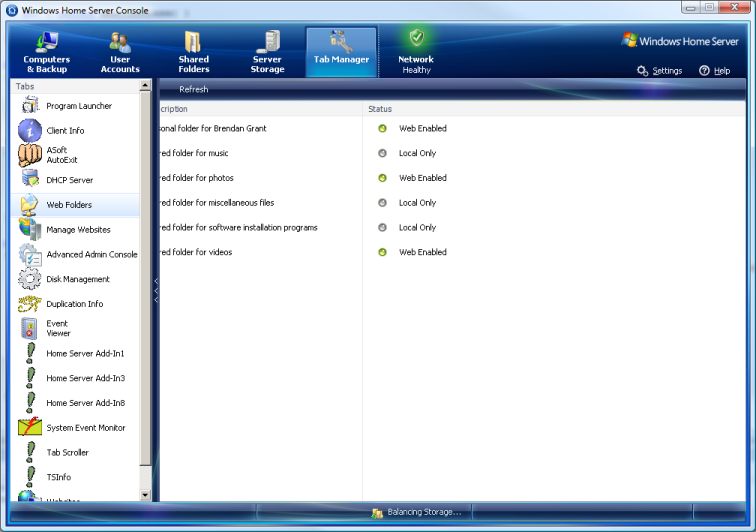
Task: Select the Program Launcher label
Action: [79, 106]
